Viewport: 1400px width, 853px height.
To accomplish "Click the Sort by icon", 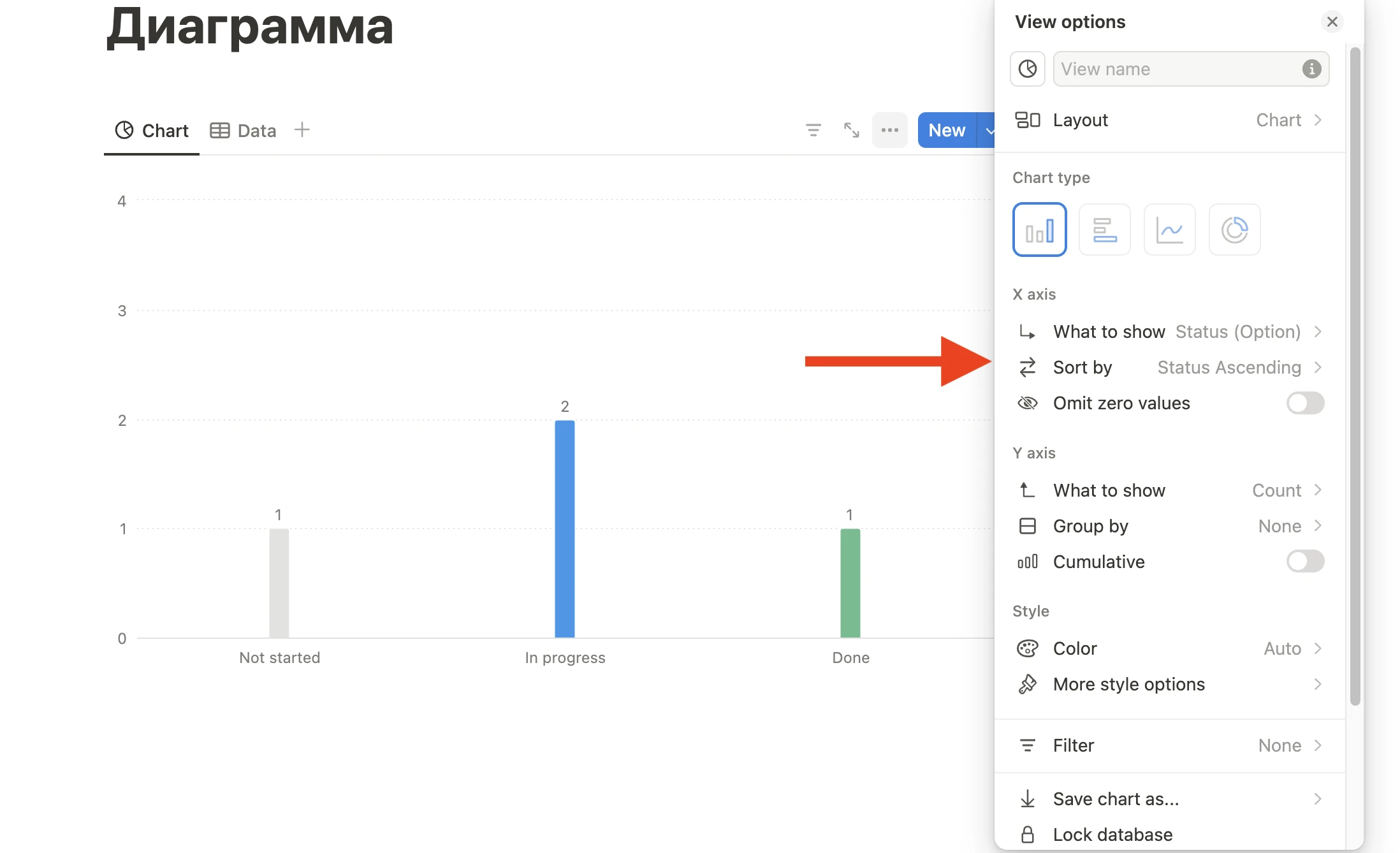I will point(1028,367).
